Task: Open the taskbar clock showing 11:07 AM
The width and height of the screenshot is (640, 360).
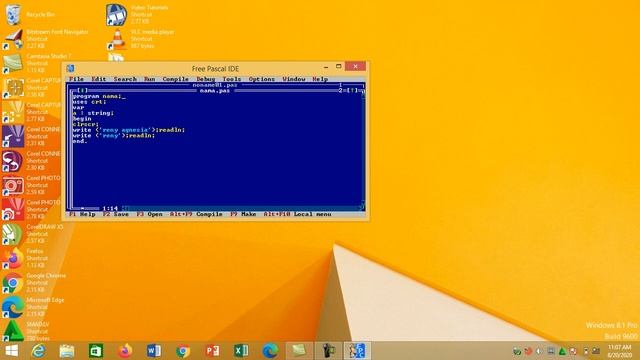Action: coord(619,351)
